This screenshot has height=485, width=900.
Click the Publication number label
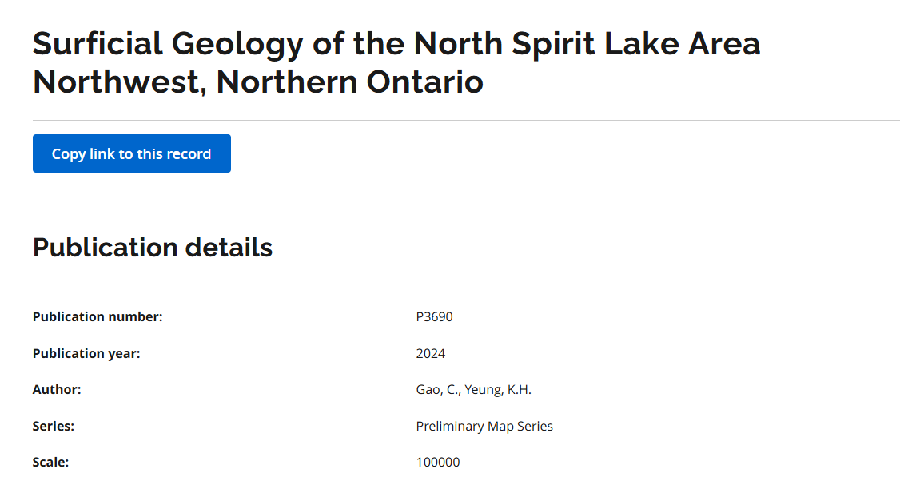coord(97,317)
